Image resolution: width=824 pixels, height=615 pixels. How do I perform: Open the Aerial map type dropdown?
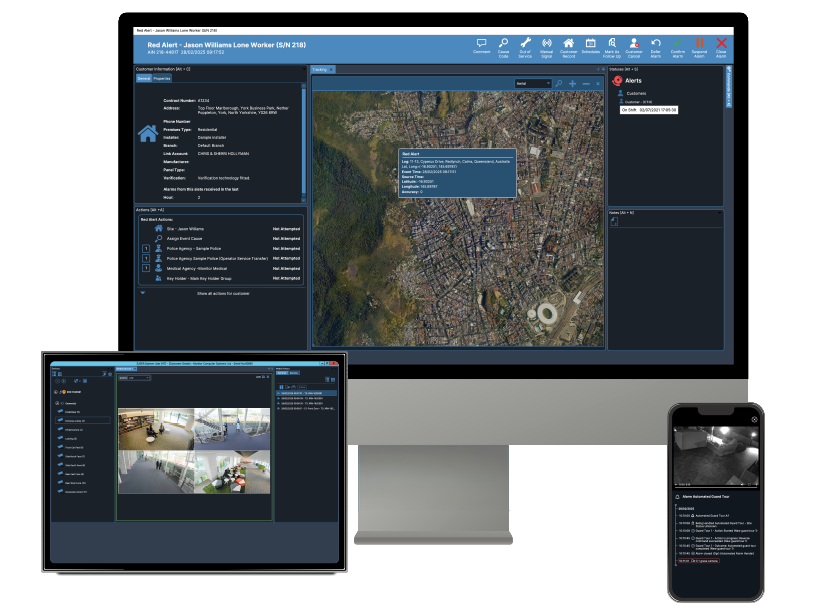(532, 83)
